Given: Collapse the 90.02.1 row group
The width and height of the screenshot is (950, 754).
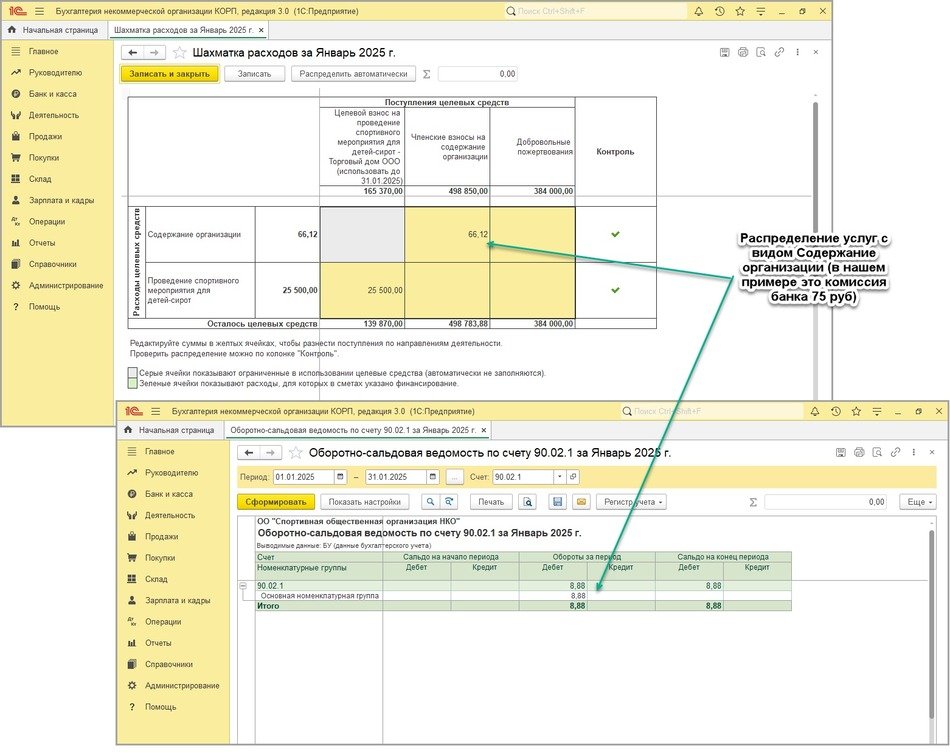Looking at the screenshot, I should pyautogui.click(x=242, y=586).
